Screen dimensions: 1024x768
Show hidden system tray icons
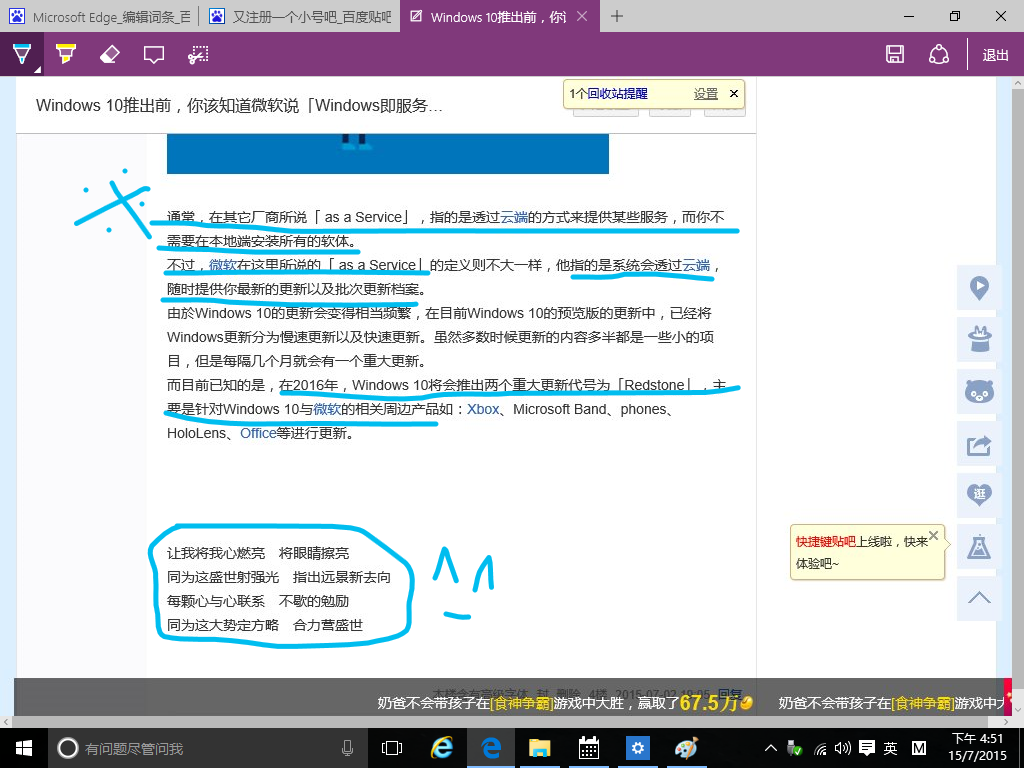tap(771, 748)
